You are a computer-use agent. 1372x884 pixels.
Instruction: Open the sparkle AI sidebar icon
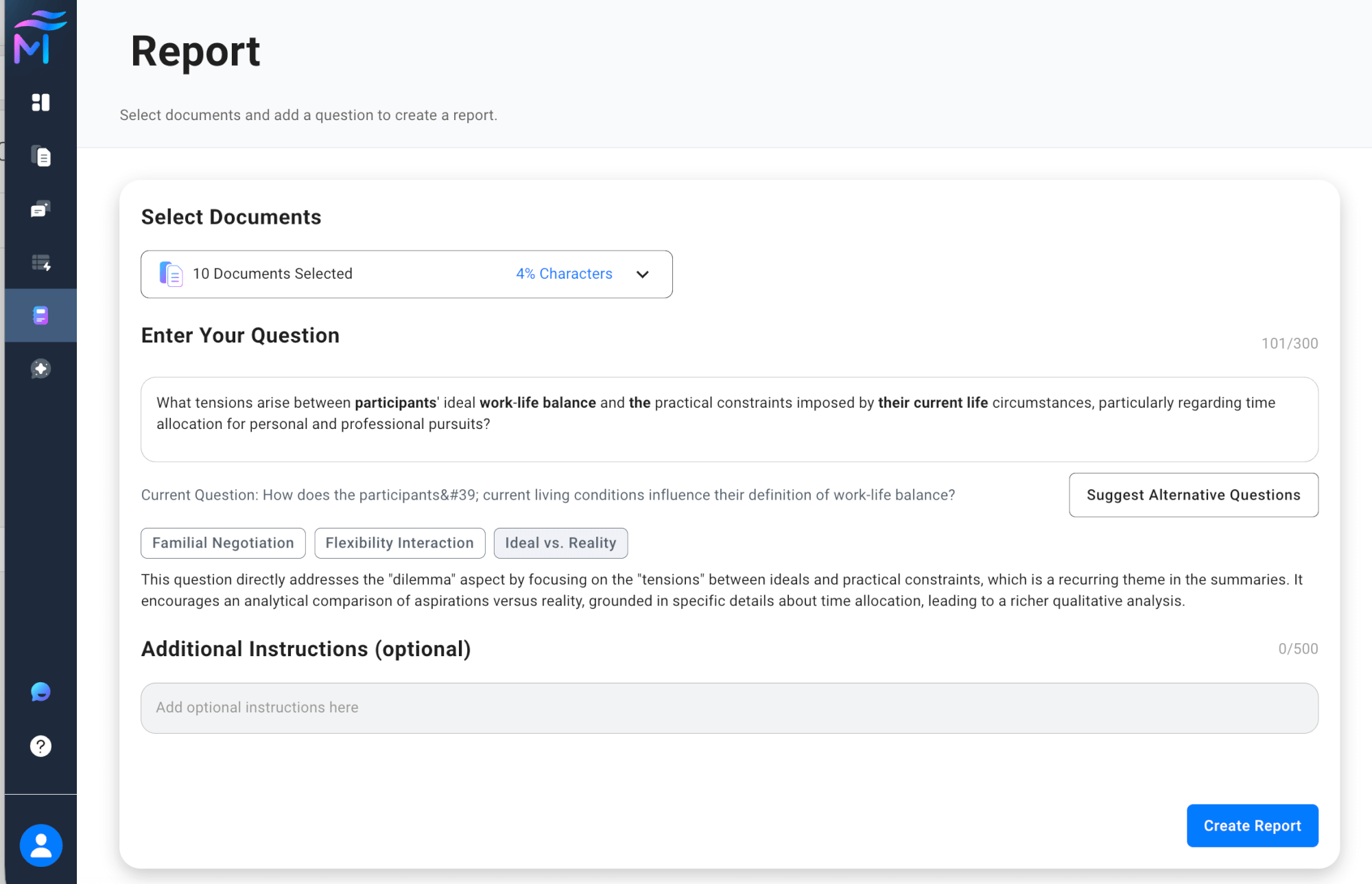[40, 369]
